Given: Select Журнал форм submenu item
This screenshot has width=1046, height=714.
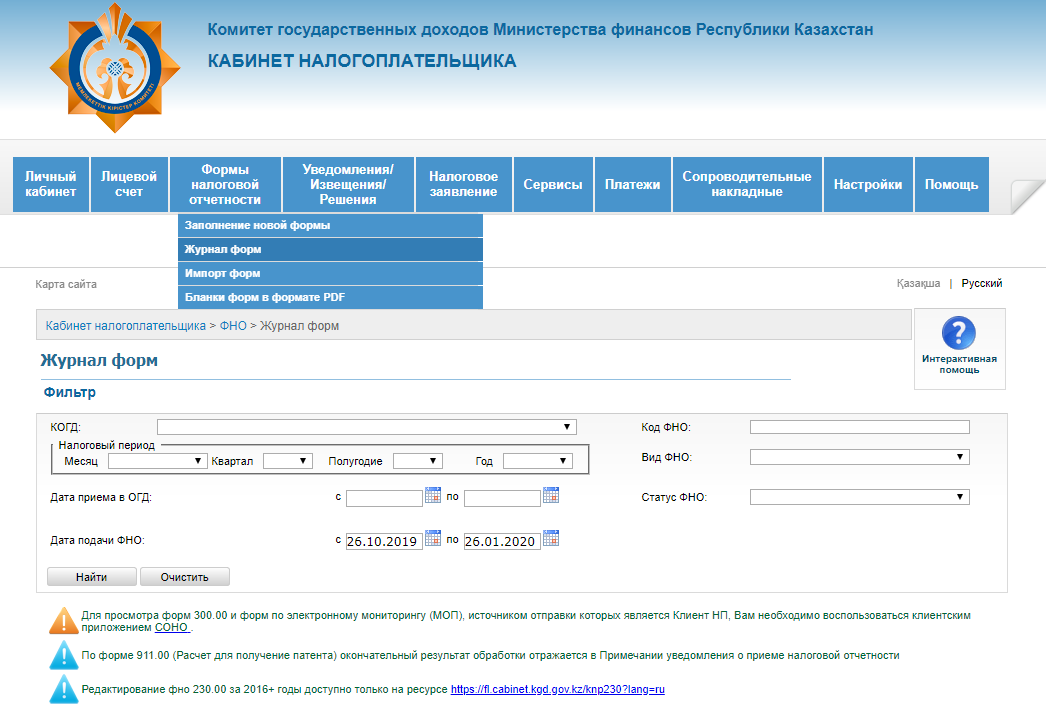Looking at the screenshot, I should (330, 250).
